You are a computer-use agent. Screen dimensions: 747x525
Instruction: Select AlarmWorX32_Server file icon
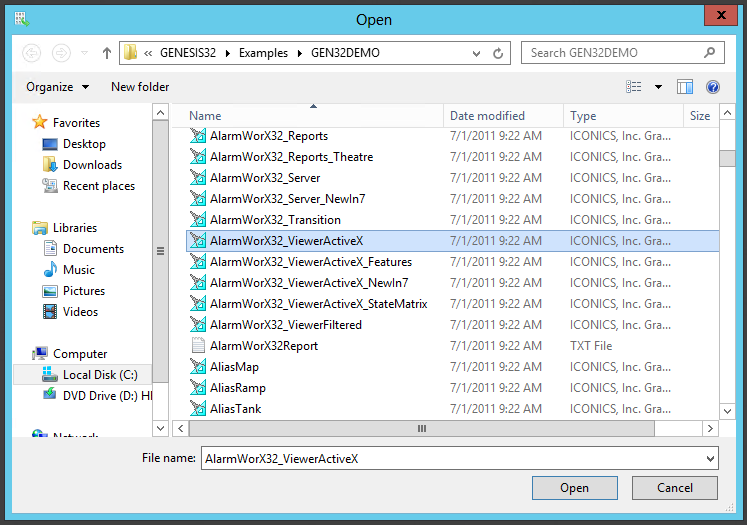tap(198, 178)
